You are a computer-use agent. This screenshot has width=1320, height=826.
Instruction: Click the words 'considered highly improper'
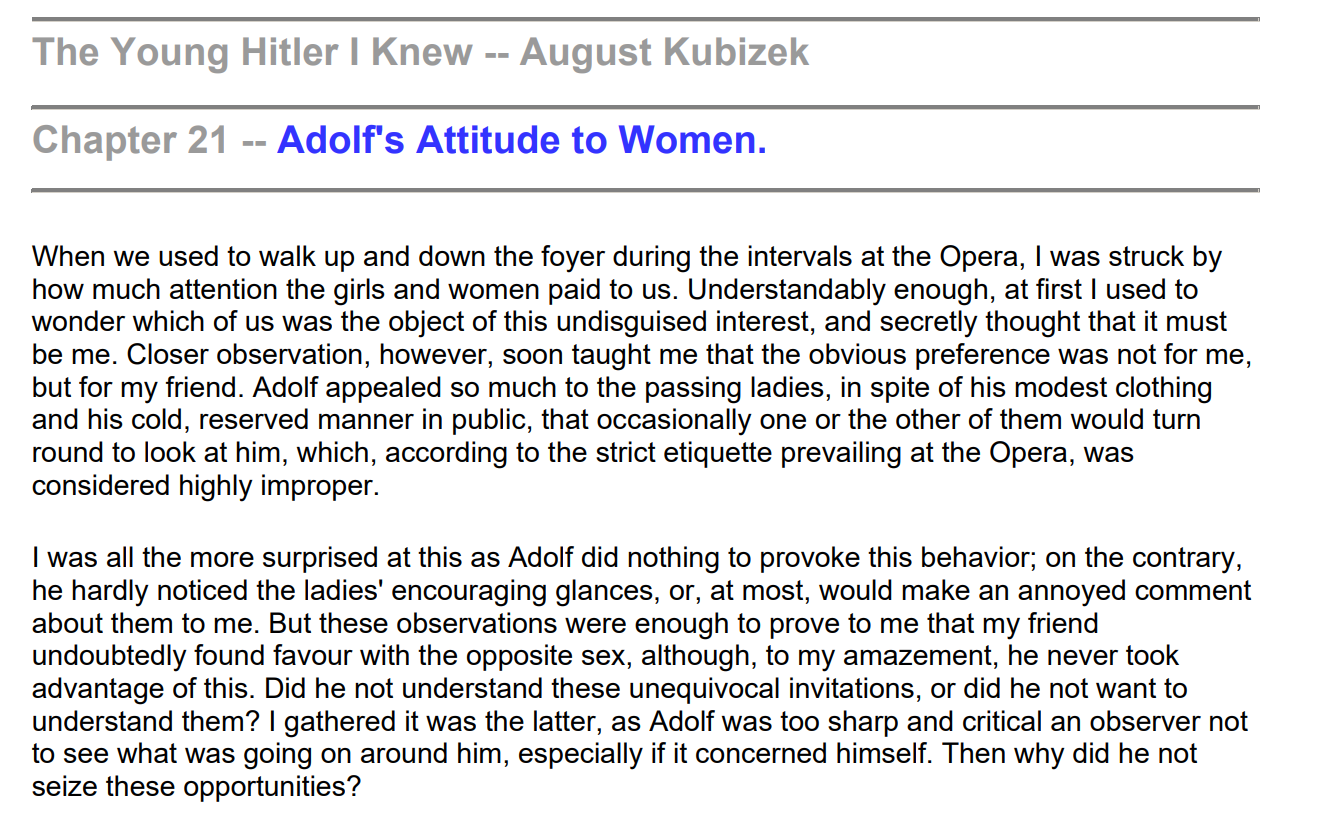coord(204,486)
